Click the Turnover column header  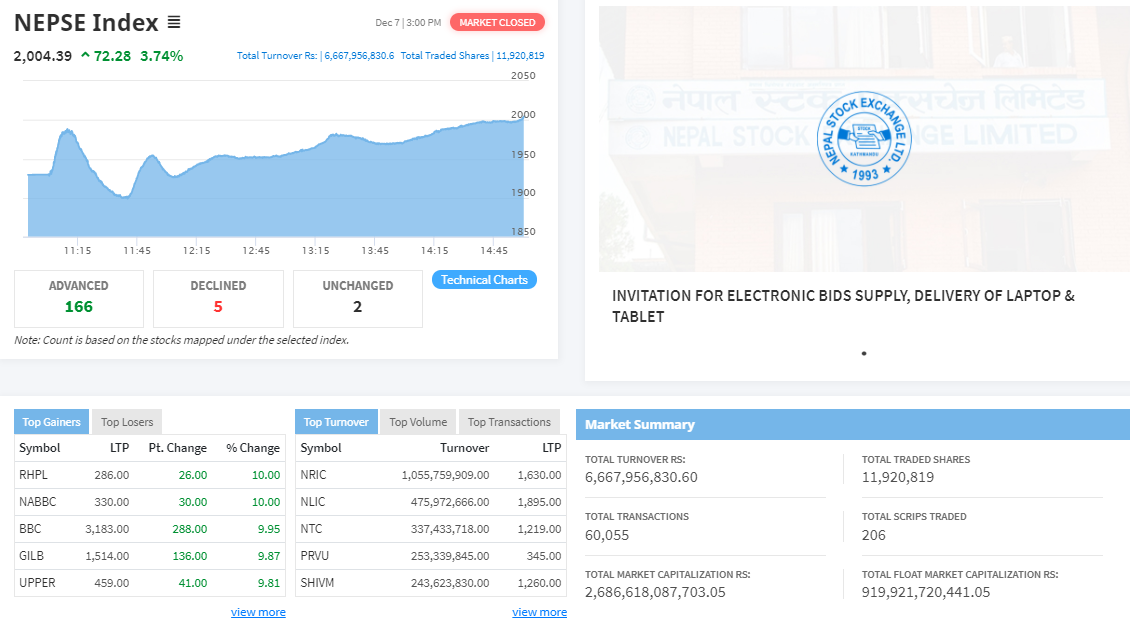pos(464,448)
